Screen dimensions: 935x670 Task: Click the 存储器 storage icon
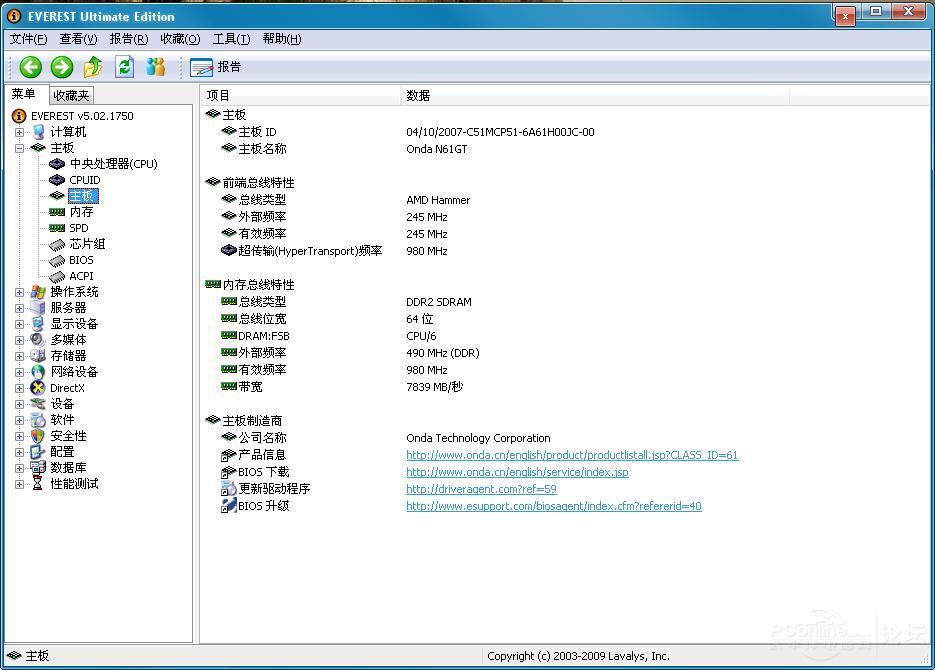pos(38,356)
